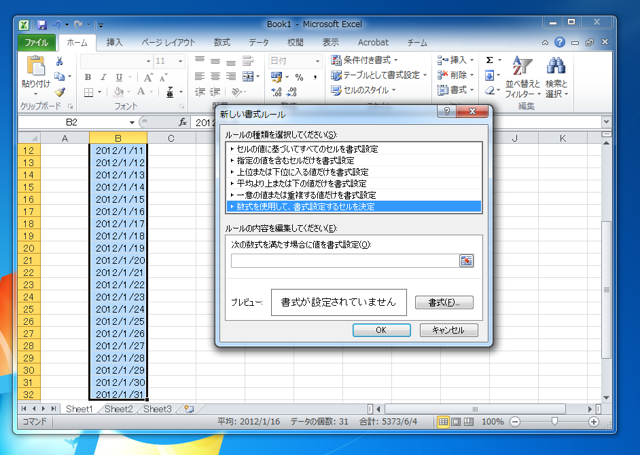This screenshot has height=455, width=640.
Task: Switch to the Sheet2 worksheet tab
Action: tap(118, 409)
